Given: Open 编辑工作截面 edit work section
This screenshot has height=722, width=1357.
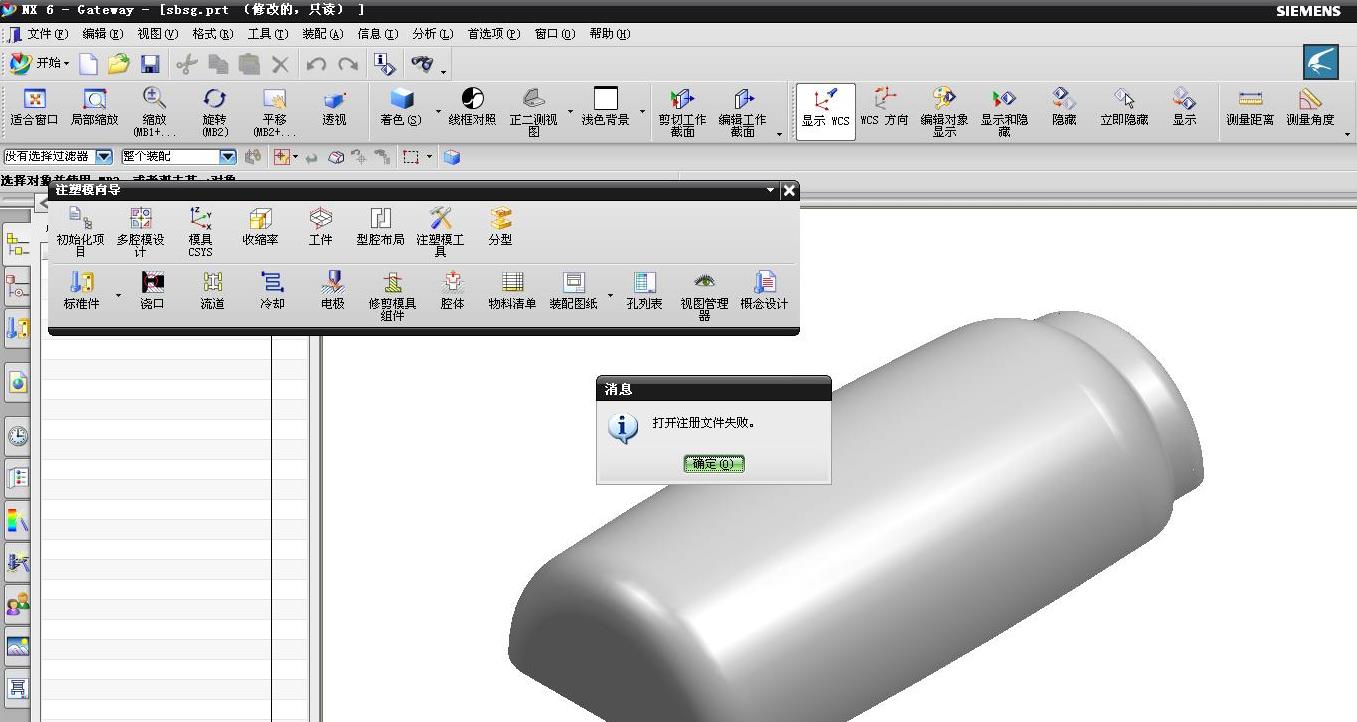Looking at the screenshot, I should [743, 112].
